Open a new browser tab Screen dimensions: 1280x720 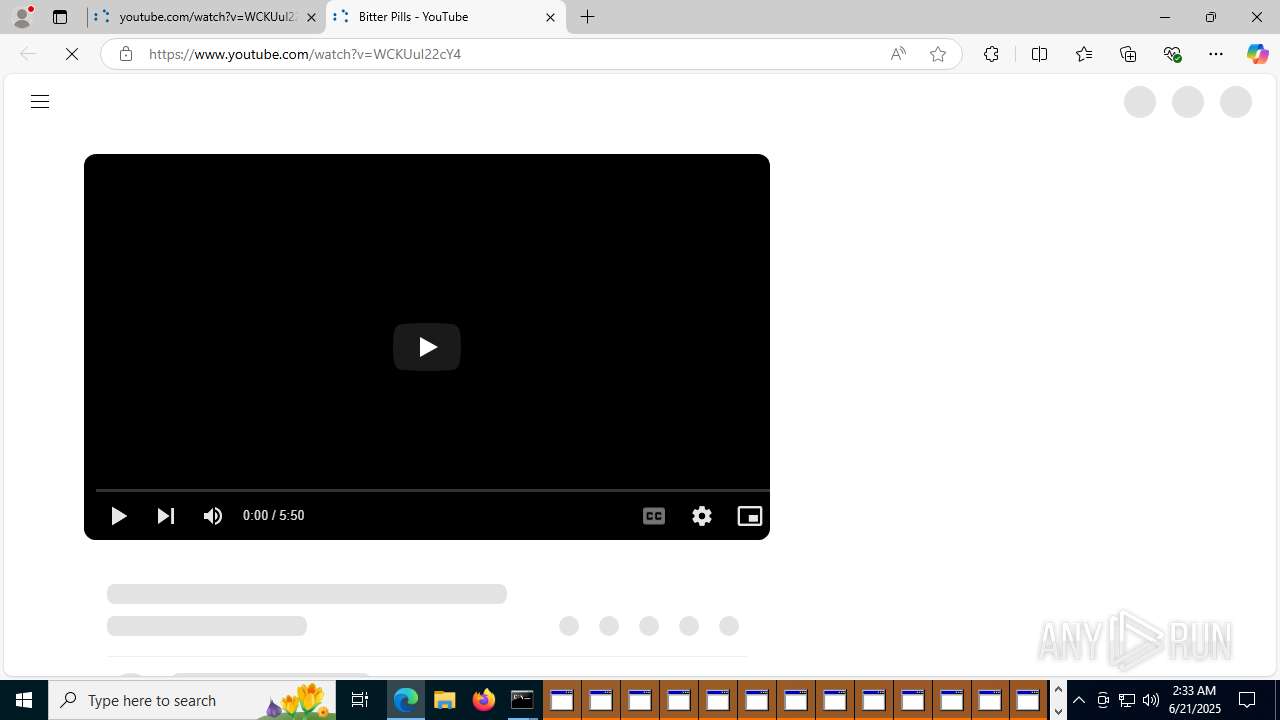588,17
